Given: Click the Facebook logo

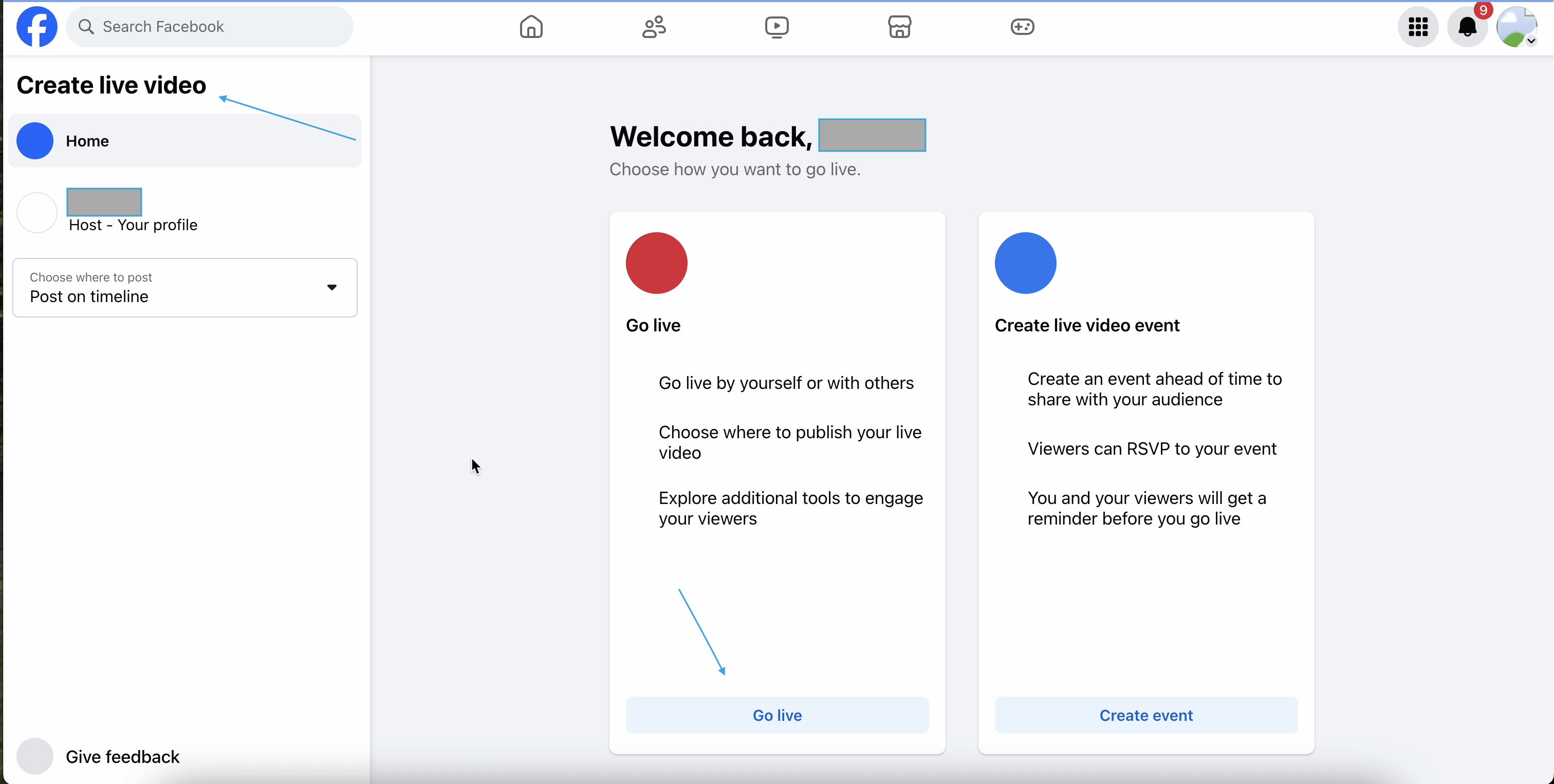Looking at the screenshot, I should point(37,27).
